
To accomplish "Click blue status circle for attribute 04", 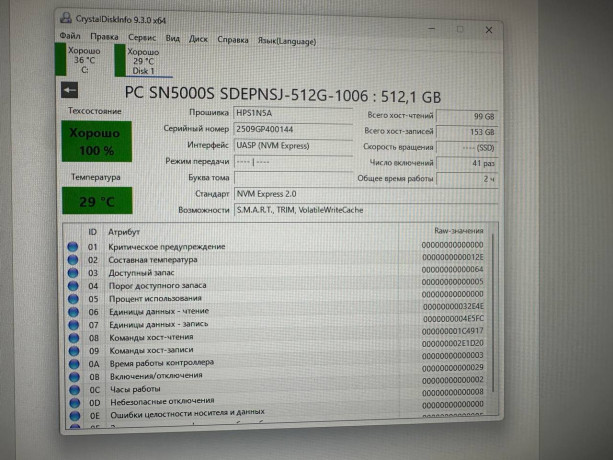I will coord(73,286).
